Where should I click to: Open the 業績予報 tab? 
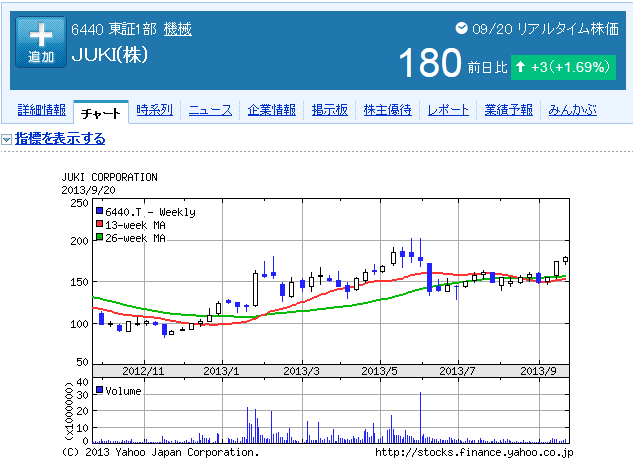click(509, 110)
